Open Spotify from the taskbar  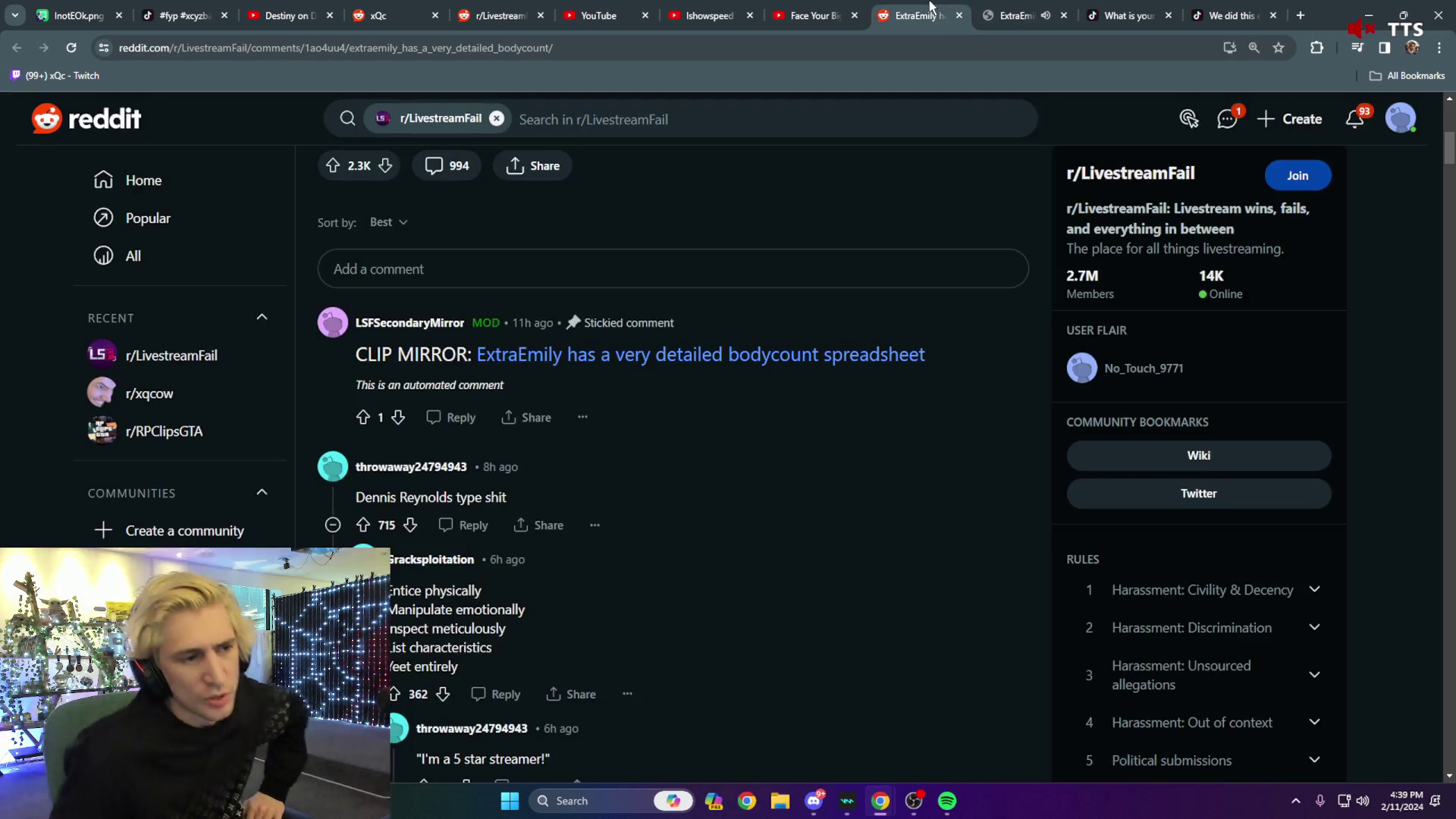(x=948, y=801)
